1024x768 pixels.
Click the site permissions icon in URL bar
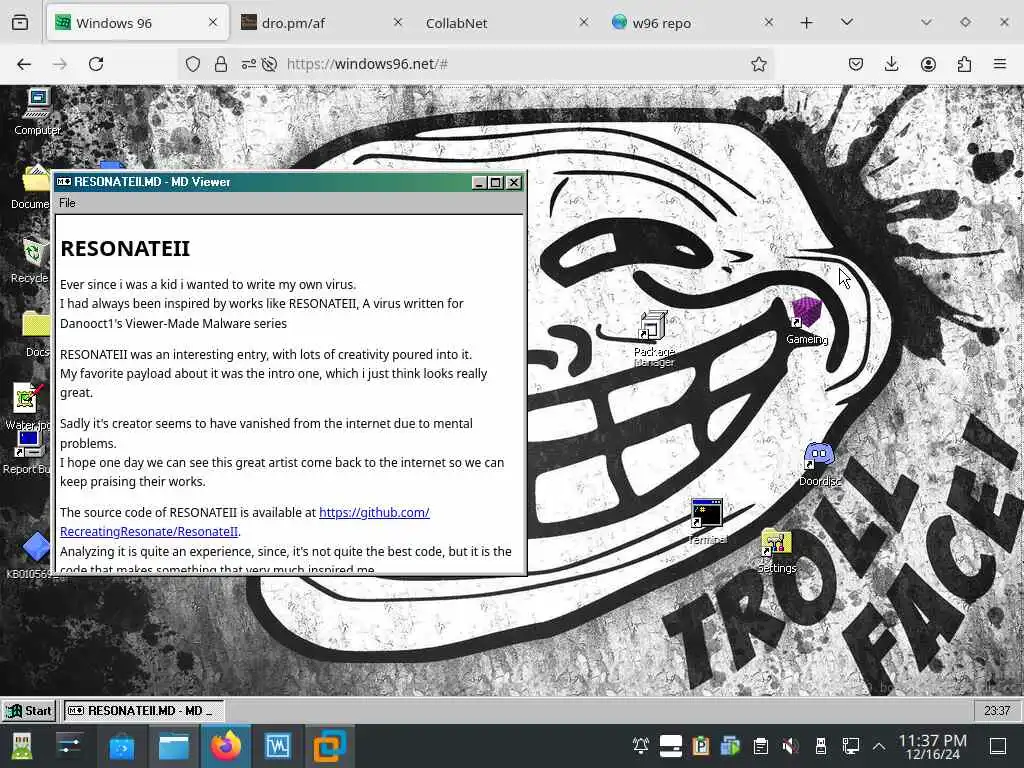tap(249, 64)
